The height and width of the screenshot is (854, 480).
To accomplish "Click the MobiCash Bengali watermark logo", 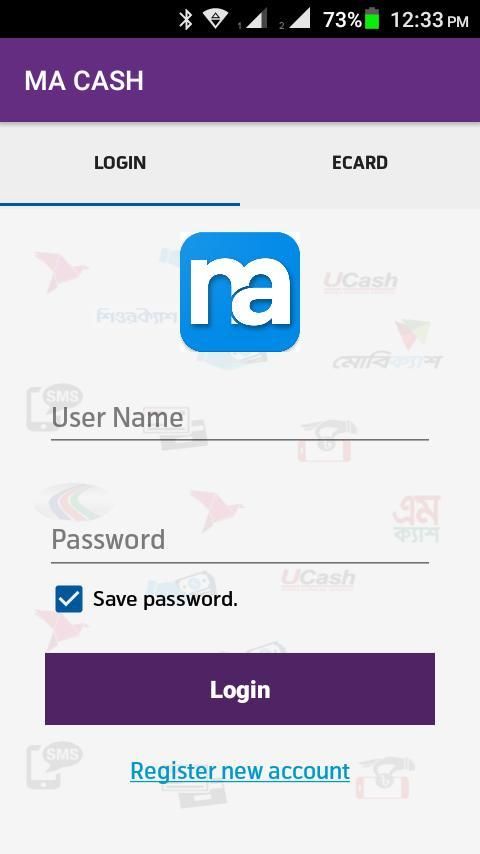I will (387, 361).
